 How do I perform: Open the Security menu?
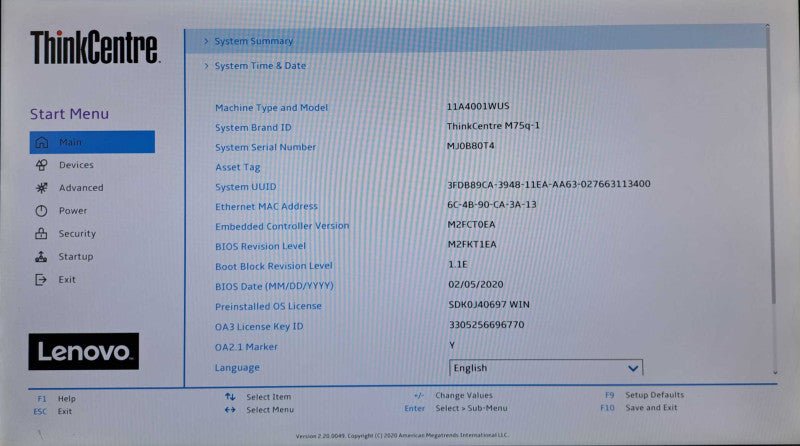tap(77, 234)
